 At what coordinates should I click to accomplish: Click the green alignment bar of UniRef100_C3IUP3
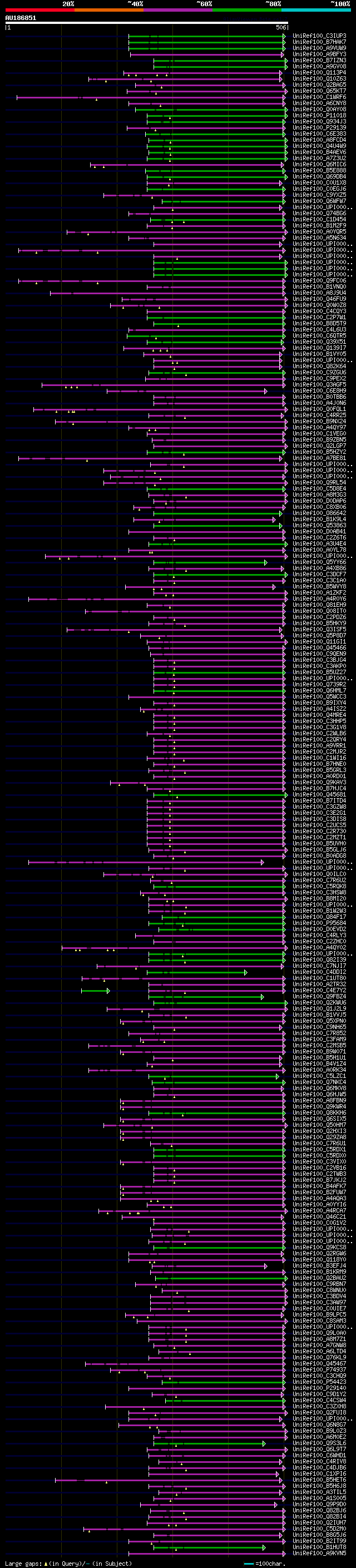(207, 37)
